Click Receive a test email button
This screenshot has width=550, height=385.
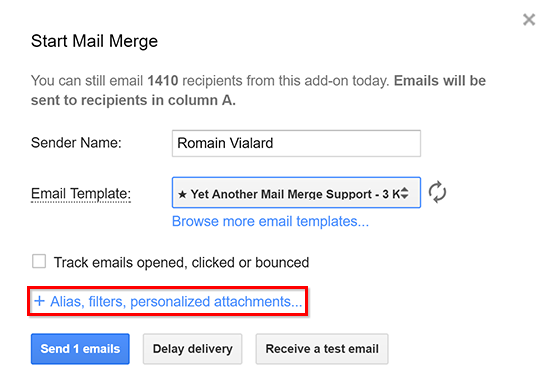point(322,349)
